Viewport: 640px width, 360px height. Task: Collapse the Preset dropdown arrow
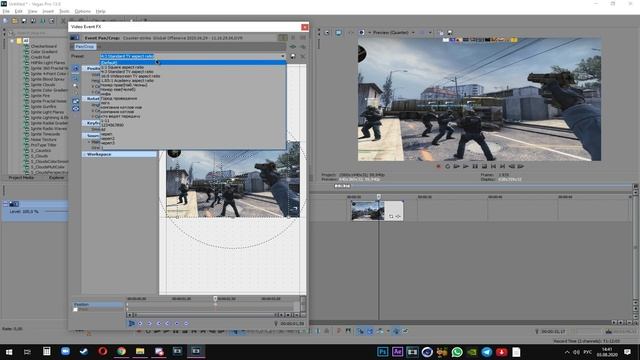click(282, 56)
